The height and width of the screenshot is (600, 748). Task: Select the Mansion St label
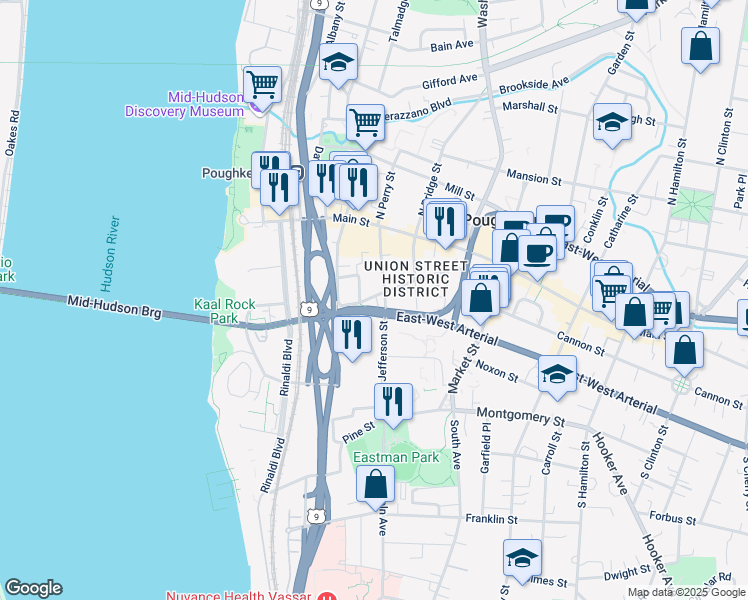coord(534,177)
